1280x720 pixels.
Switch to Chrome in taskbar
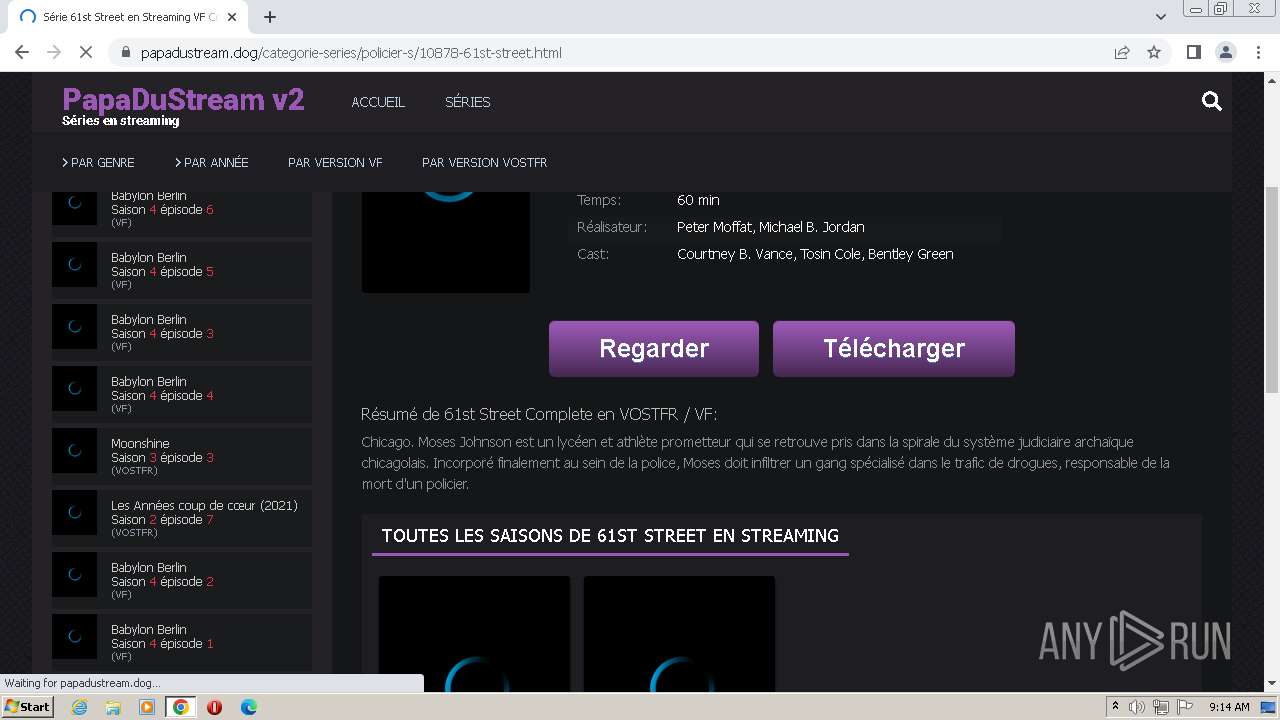click(x=180, y=707)
